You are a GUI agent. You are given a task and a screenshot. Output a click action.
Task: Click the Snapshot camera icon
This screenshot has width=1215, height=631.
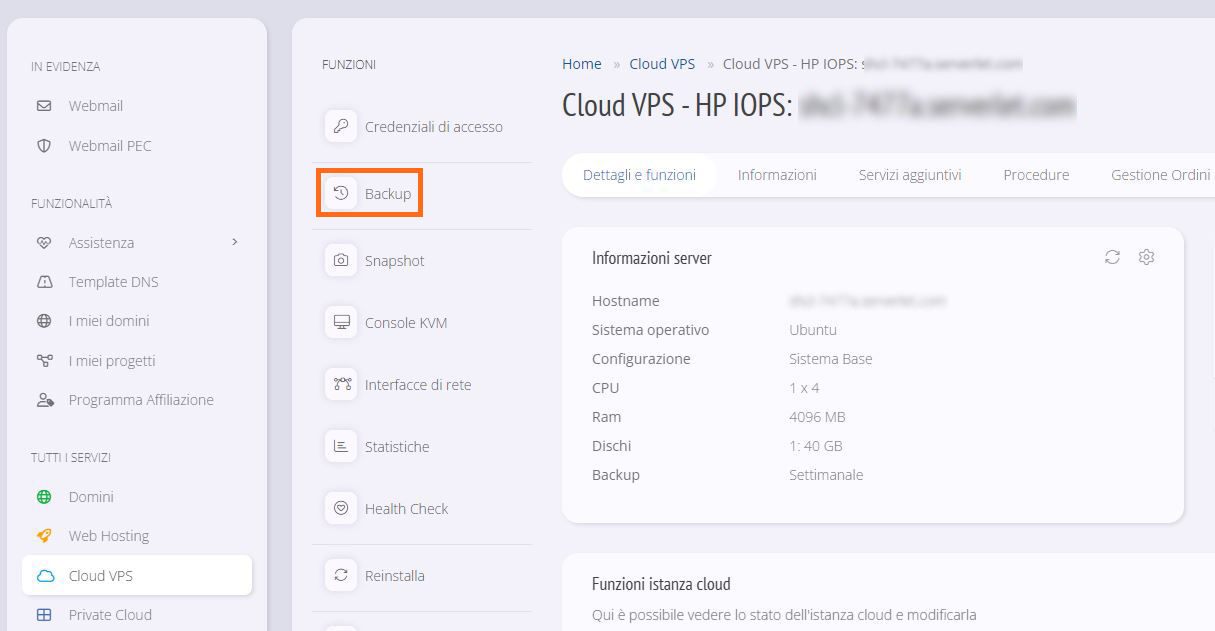pyautogui.click(x=341, y=261)
